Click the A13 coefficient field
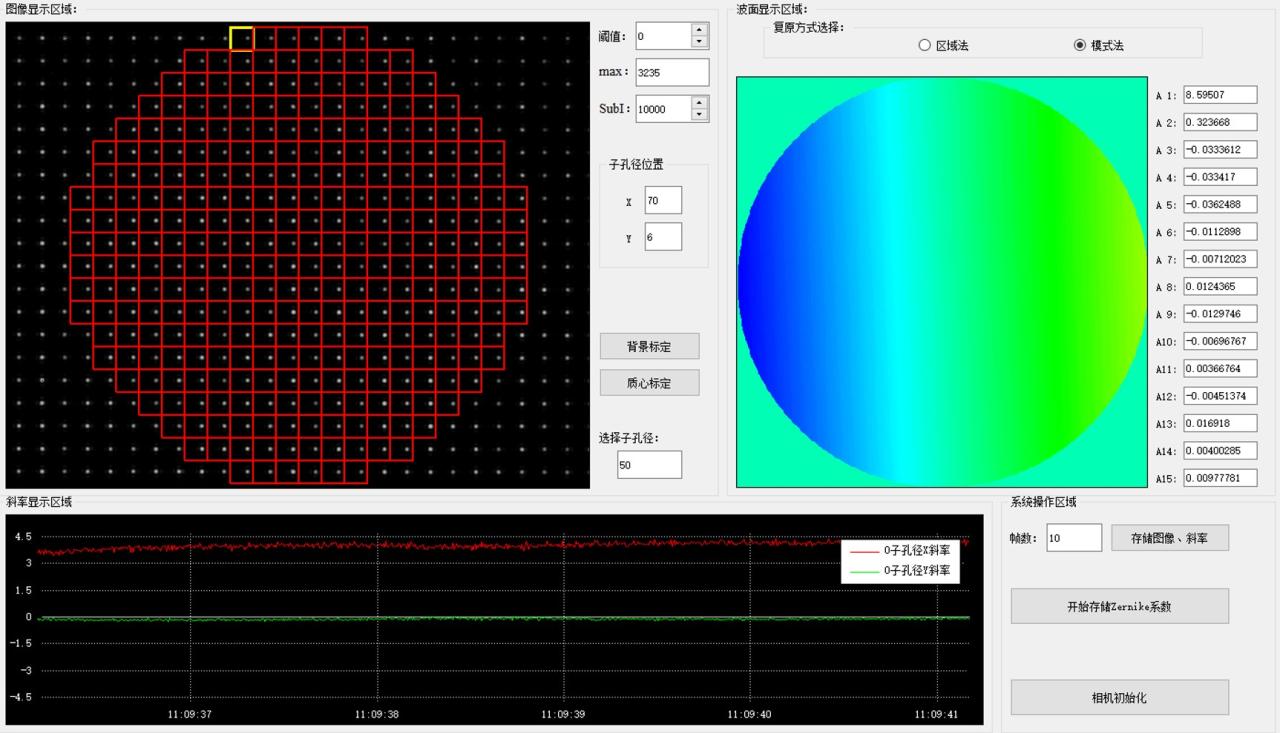This screenshot has width=1280, height=733. 1219,423
